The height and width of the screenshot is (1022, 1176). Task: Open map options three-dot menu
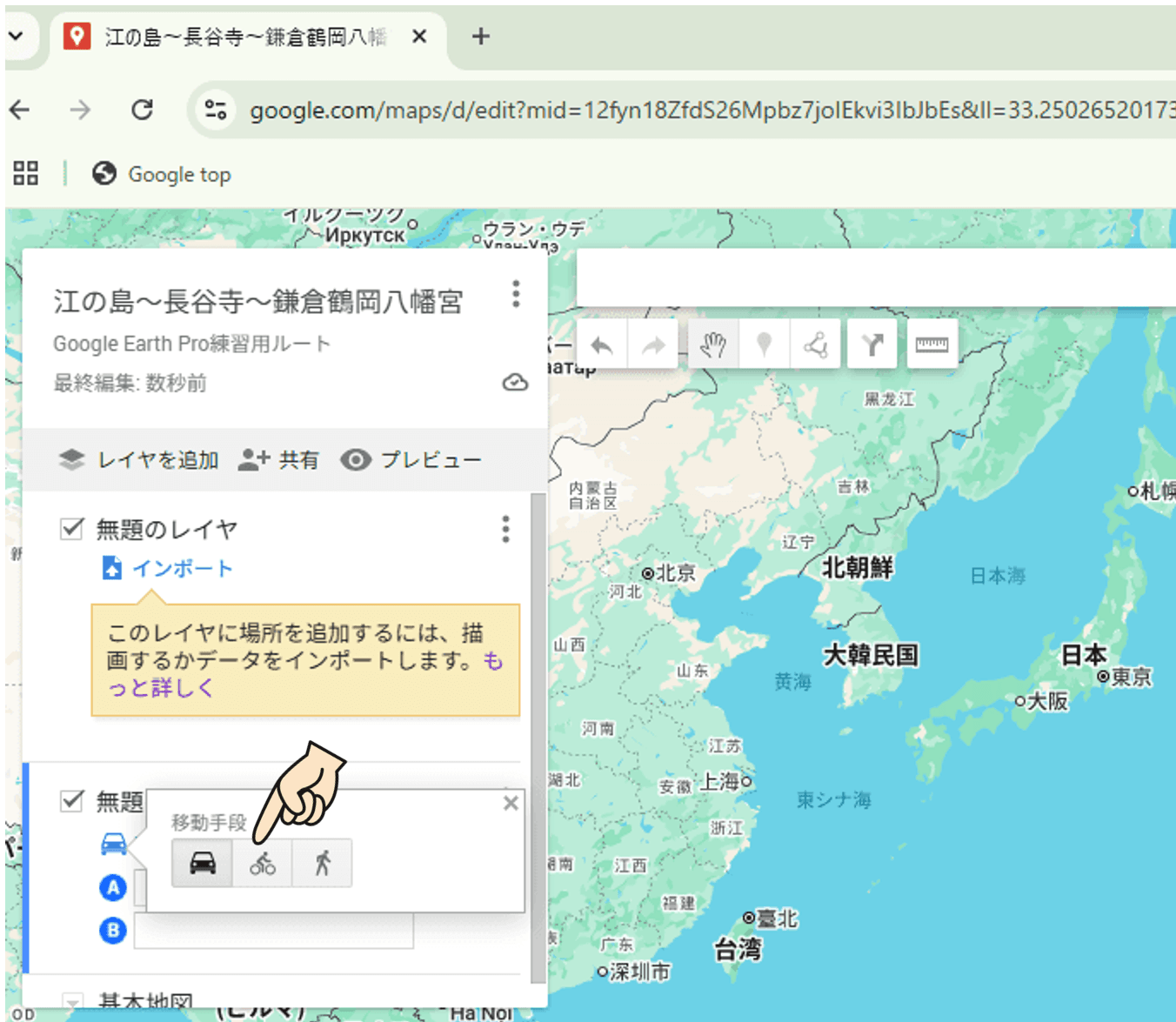(516, 294)
